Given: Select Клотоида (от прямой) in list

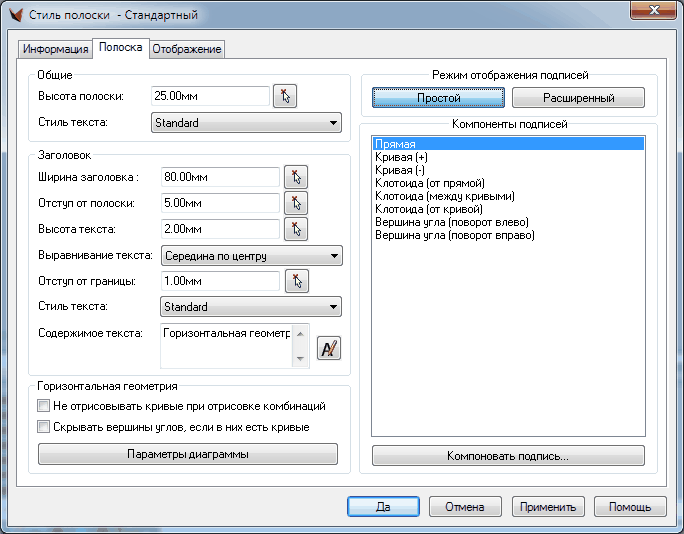Looking at the screenshot, I should 430,184.
